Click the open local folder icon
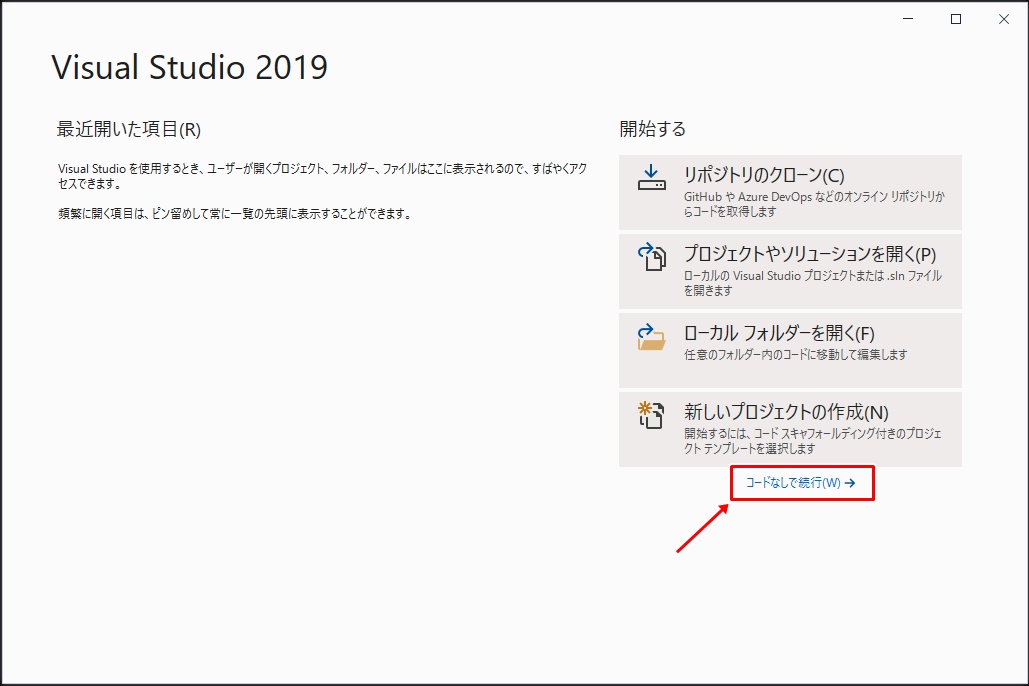Screen dimensions: 1029x686 tap(652, 337)
